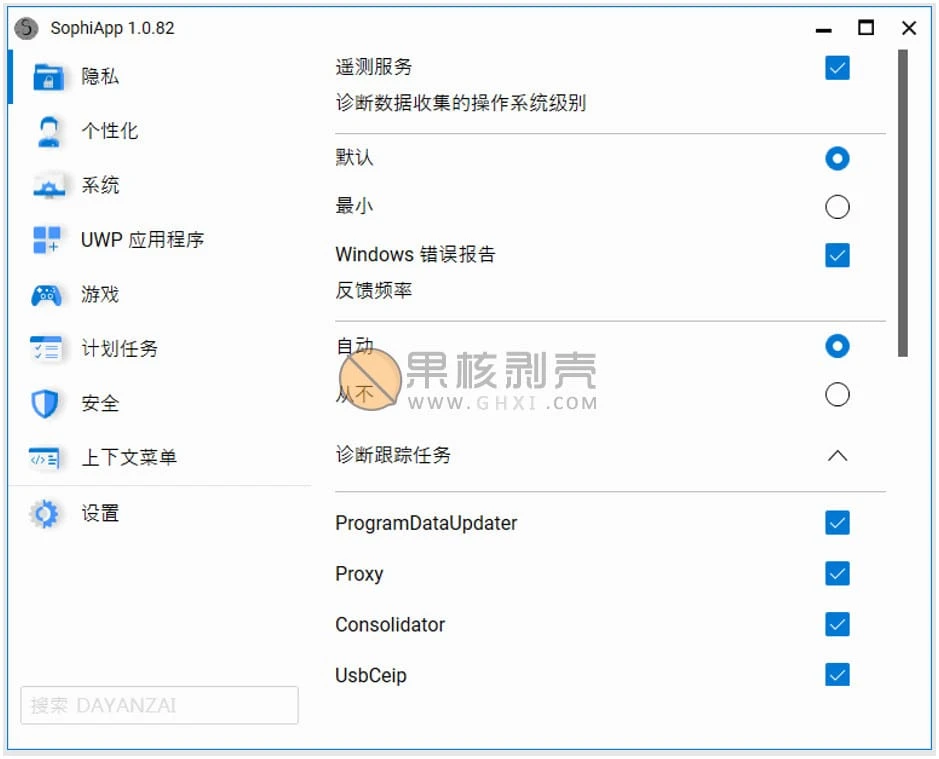939x759 pixels.
Task: Collapse the 诊断跟踪任务 section chevron
Action: [x=836, y=455]
